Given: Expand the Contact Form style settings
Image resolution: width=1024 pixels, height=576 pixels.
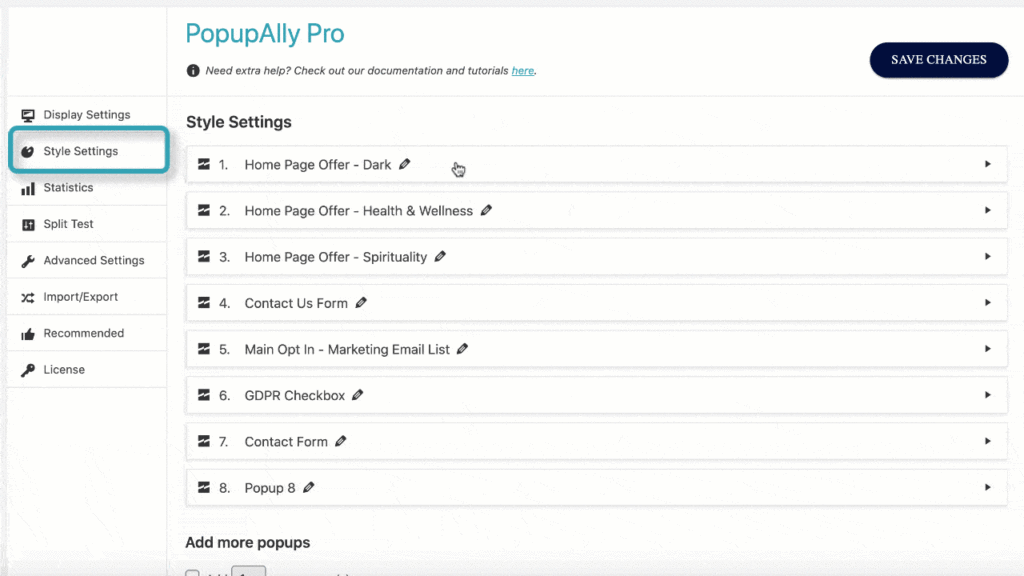Looking at the screenshot, I should pos(987,441).
